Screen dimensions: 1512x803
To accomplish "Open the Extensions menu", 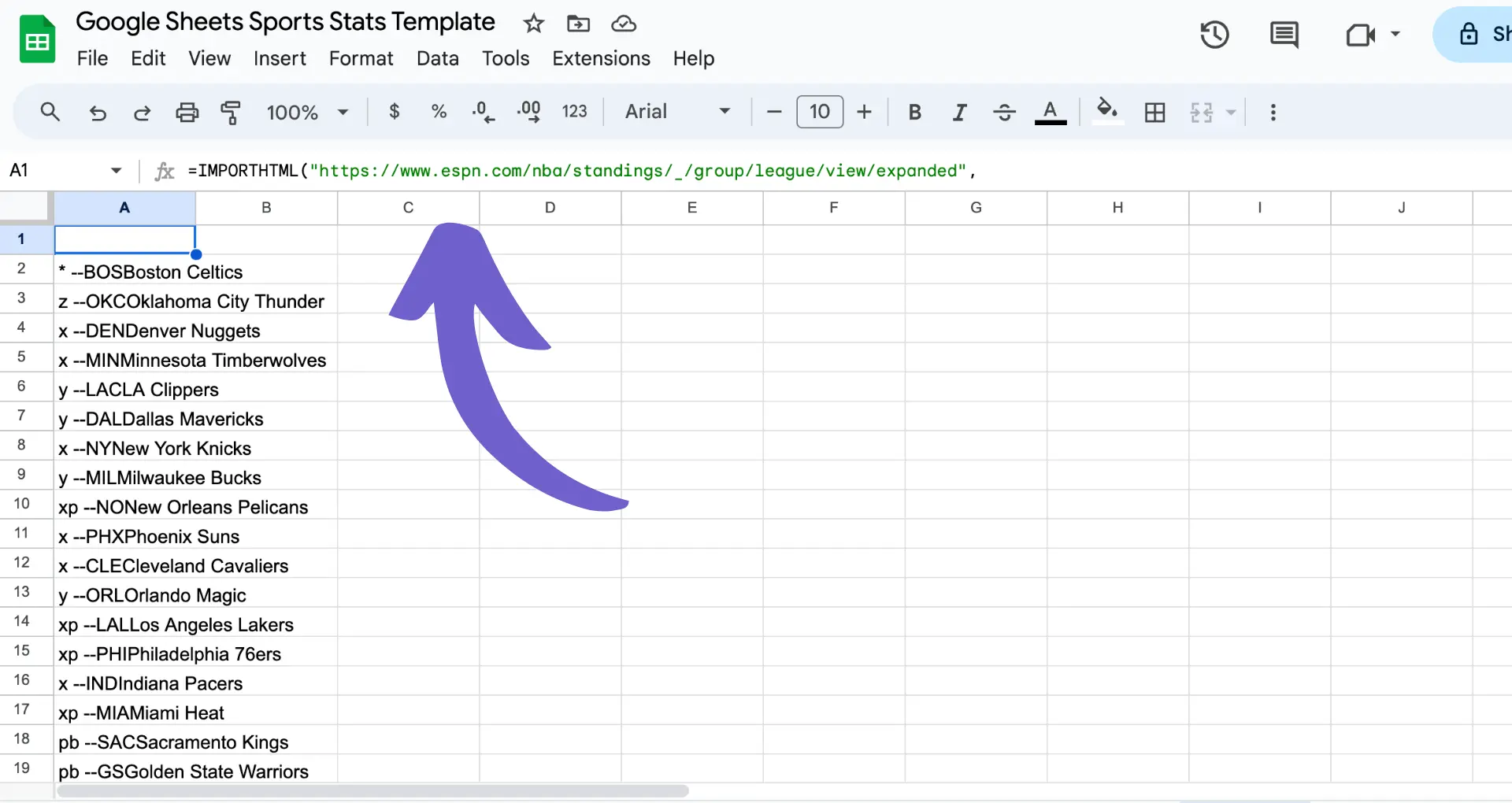I will (x=601, y=58).
